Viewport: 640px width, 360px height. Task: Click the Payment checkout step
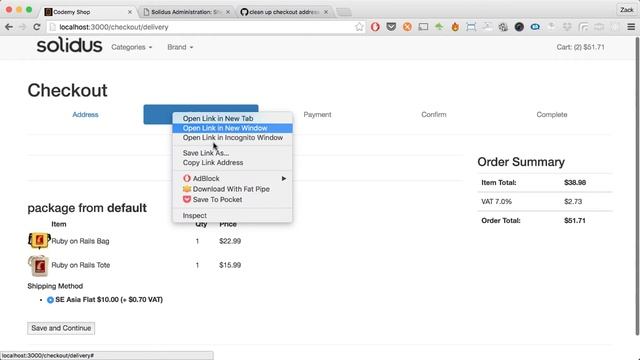point(317,115)
